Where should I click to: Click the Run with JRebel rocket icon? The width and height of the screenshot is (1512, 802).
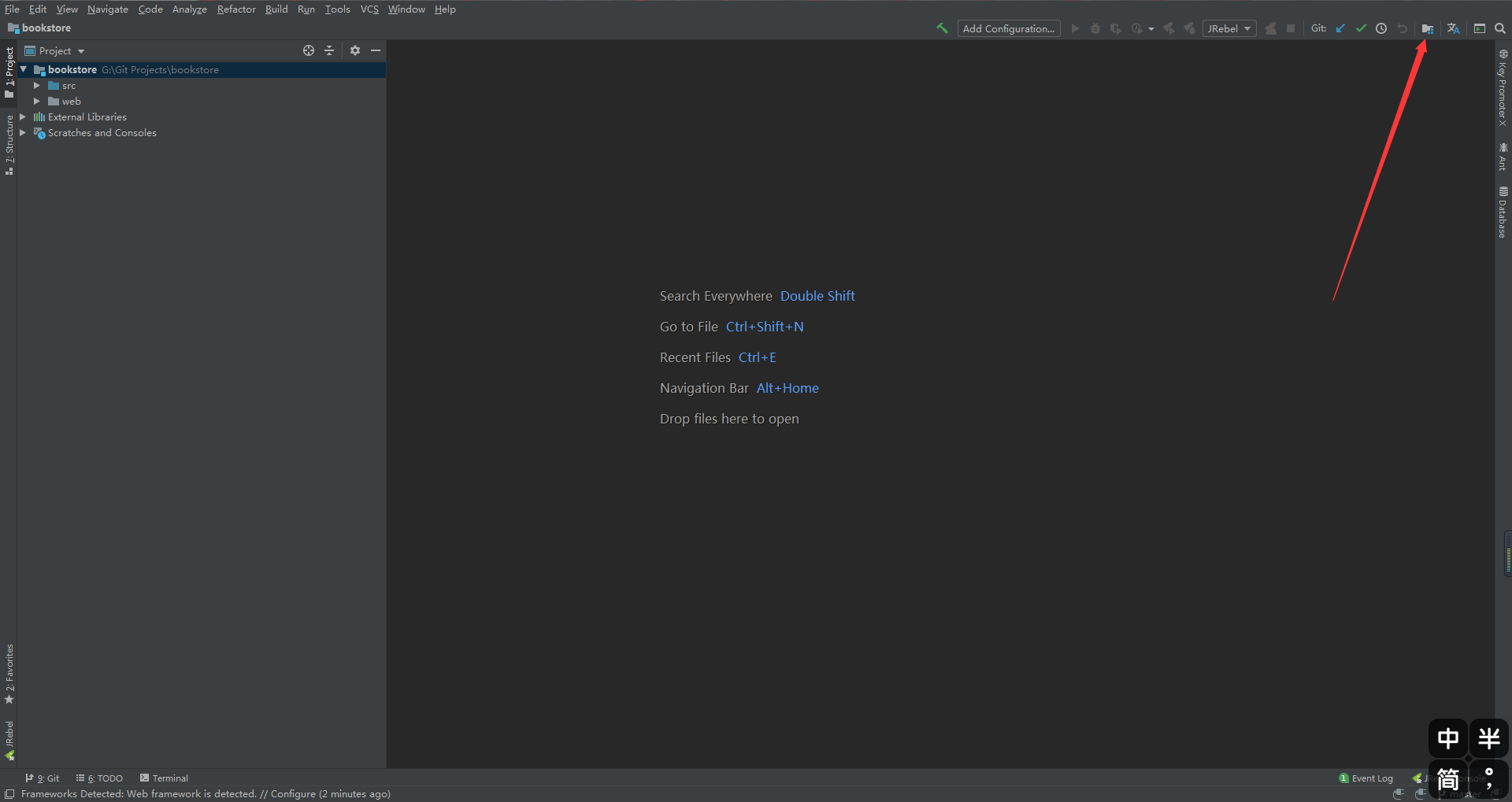pos(1169,28)
